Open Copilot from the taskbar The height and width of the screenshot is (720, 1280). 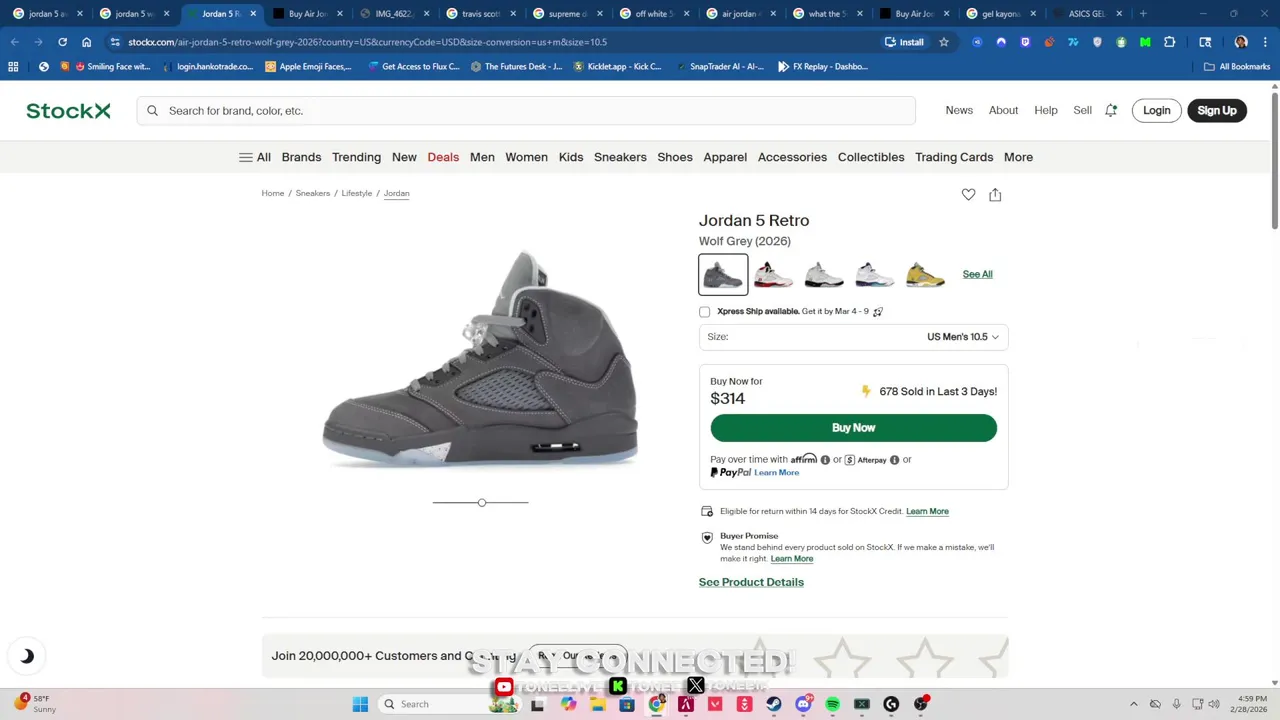(x=569, y=704)
